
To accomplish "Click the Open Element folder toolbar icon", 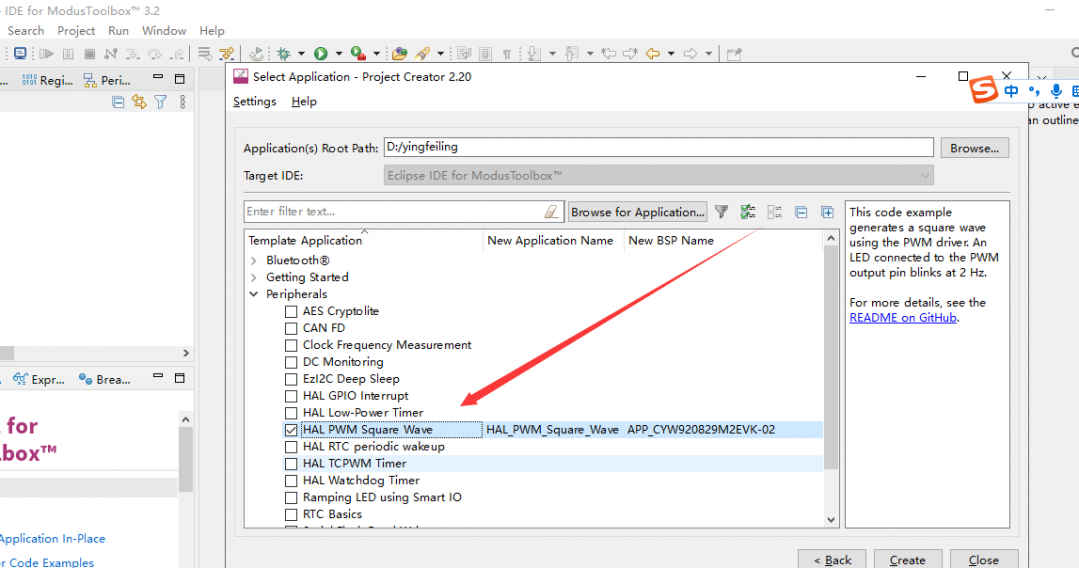I will 399,54.
